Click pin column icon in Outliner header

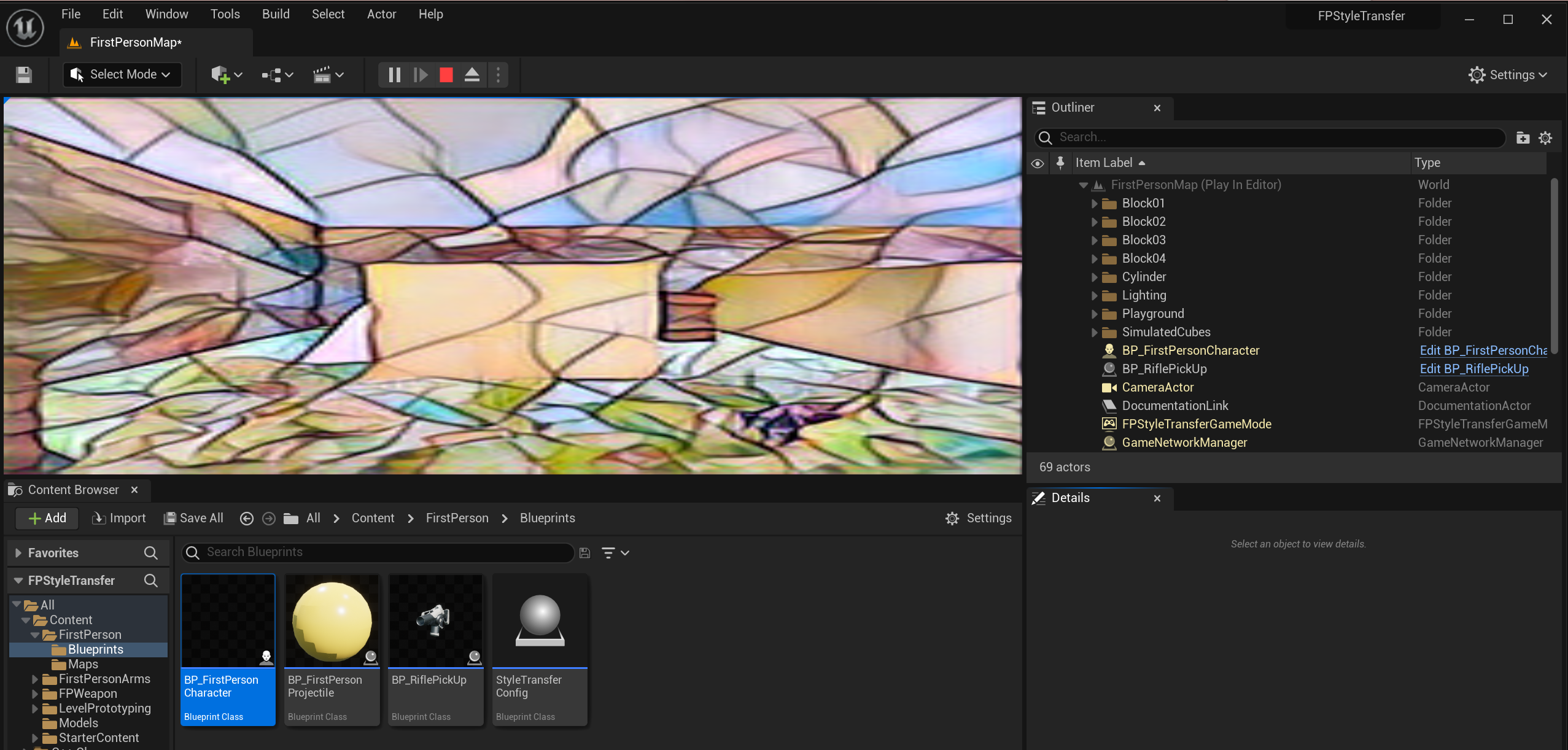click(x=1060, y=163)
